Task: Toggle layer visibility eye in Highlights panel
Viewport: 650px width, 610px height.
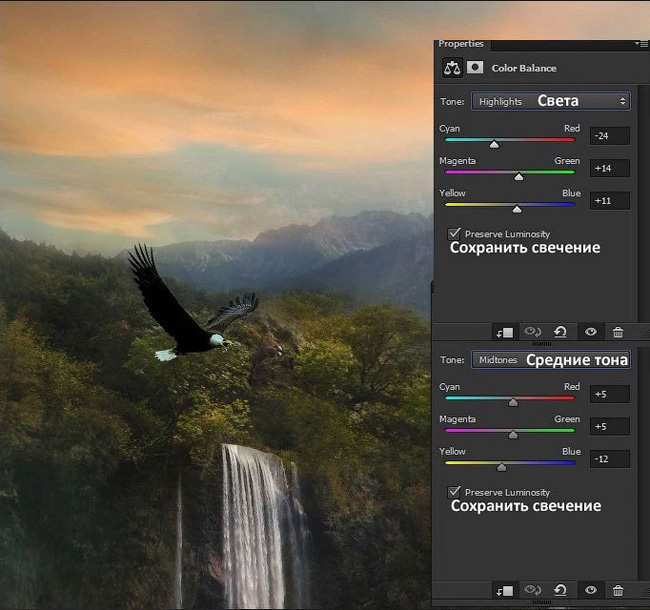Action: click(x=591, y=332)
